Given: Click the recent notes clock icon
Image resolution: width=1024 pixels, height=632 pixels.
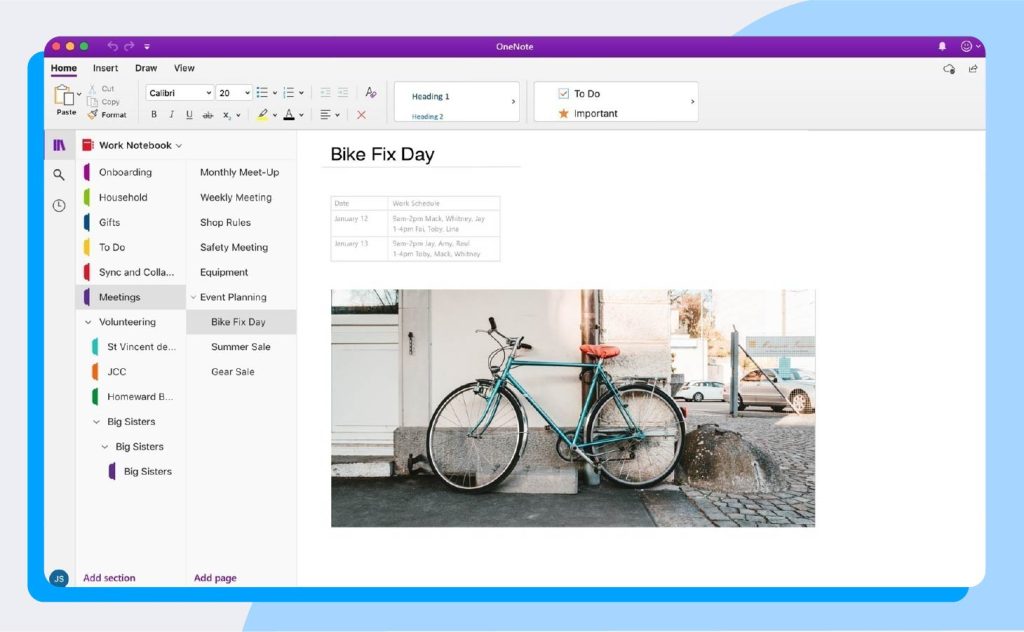Looking at the screenshot, I should point(58,205).
